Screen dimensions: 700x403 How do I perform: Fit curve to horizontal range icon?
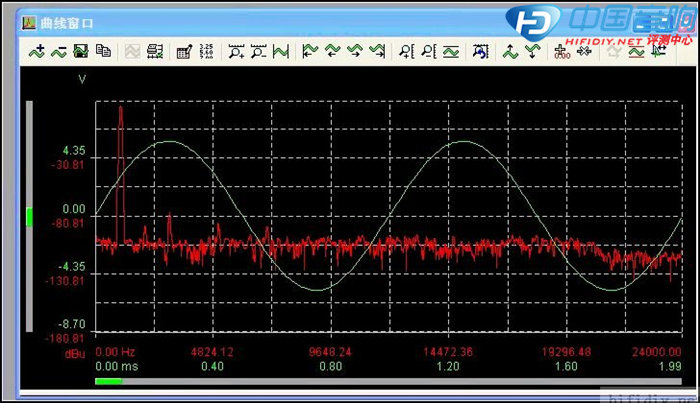point(281,51)
